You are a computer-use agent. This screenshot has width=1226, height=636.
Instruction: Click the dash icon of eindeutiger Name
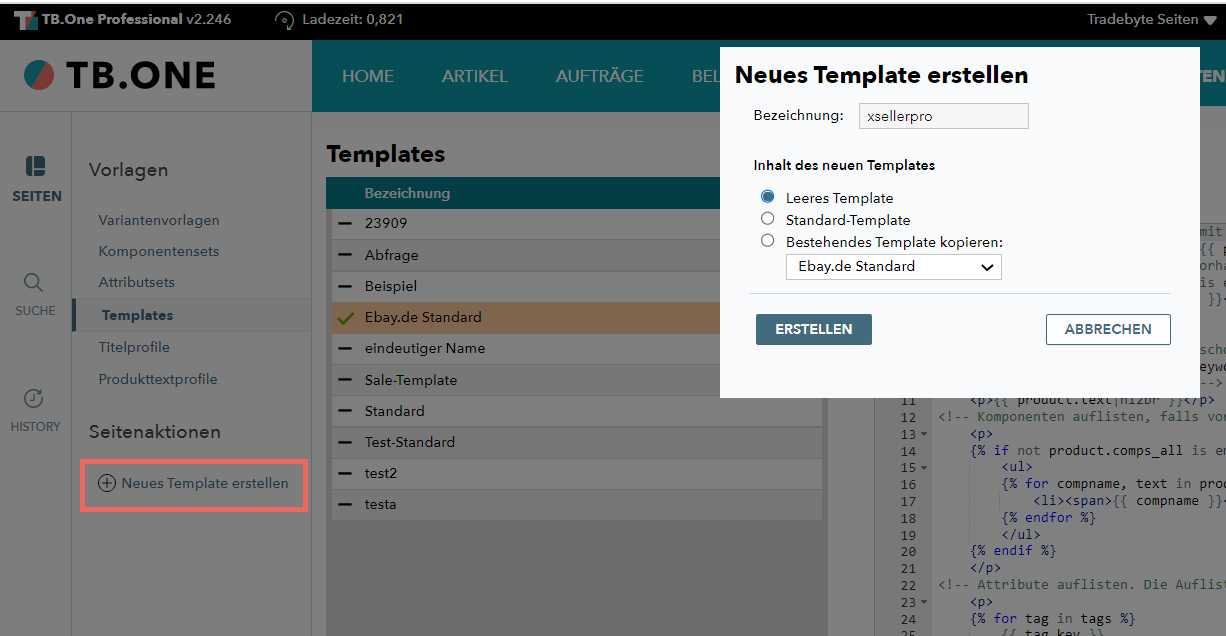tap(346, 349)
